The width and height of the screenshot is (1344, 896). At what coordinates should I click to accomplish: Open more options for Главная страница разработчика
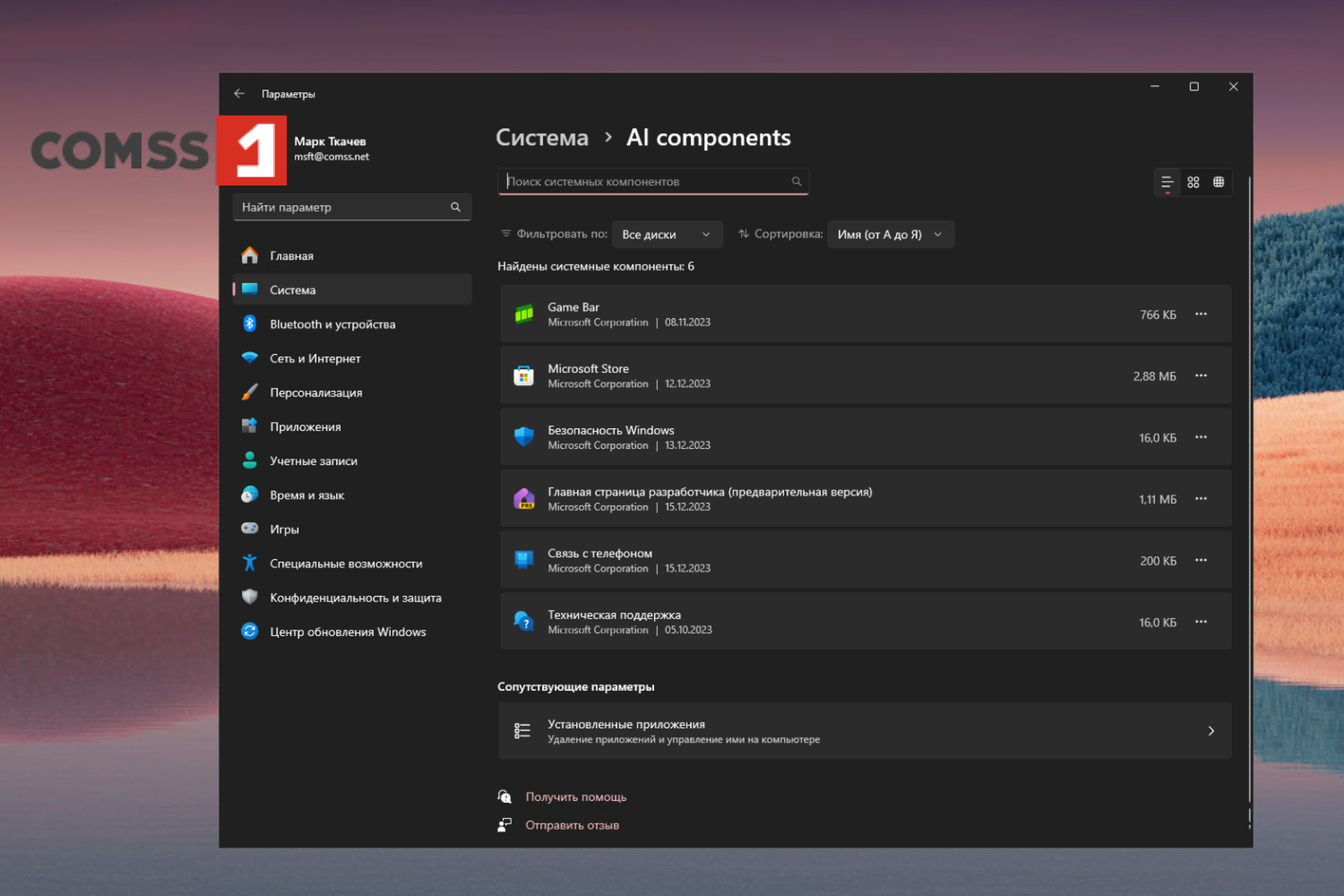1201,499
